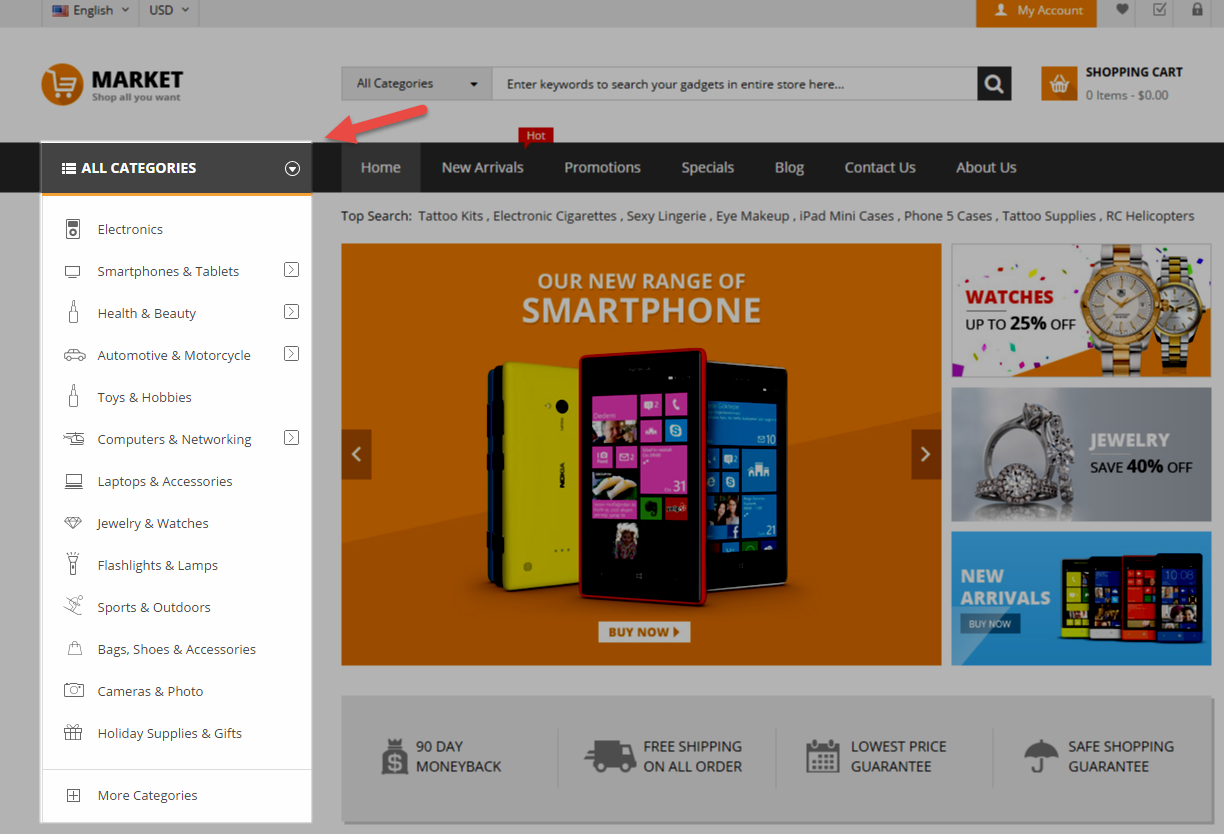This screenshot has width=1224, height=834.
Task: Select the Jewelry & Watches category label
Action: click(153, 523)
